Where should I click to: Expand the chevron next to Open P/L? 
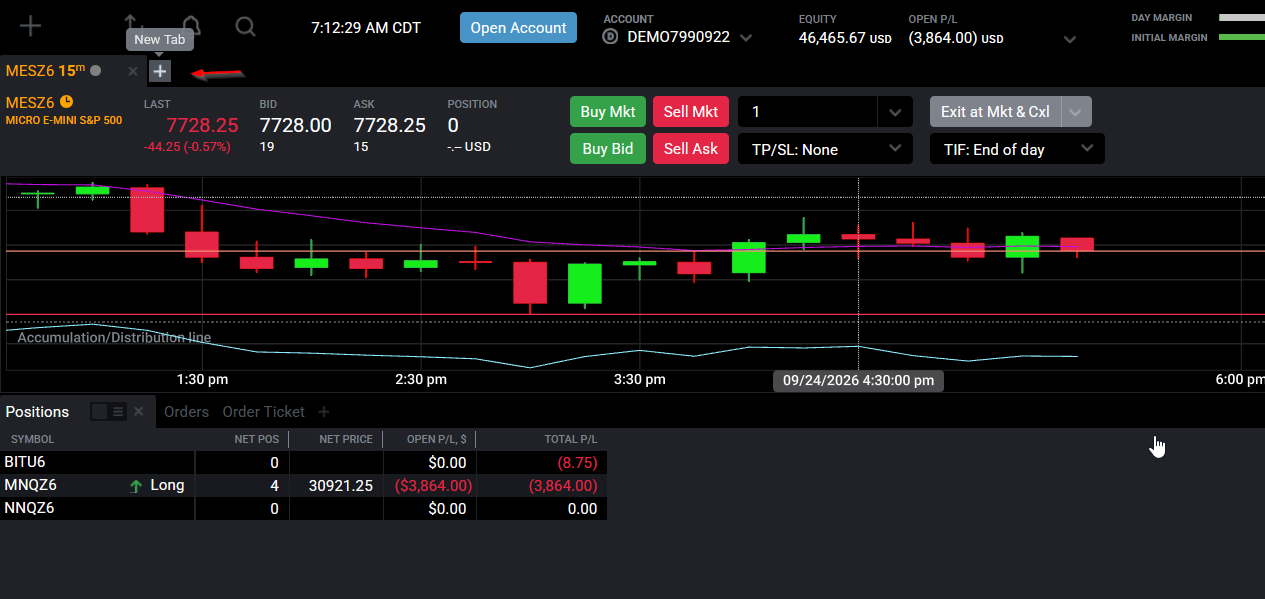[1070, 39]
